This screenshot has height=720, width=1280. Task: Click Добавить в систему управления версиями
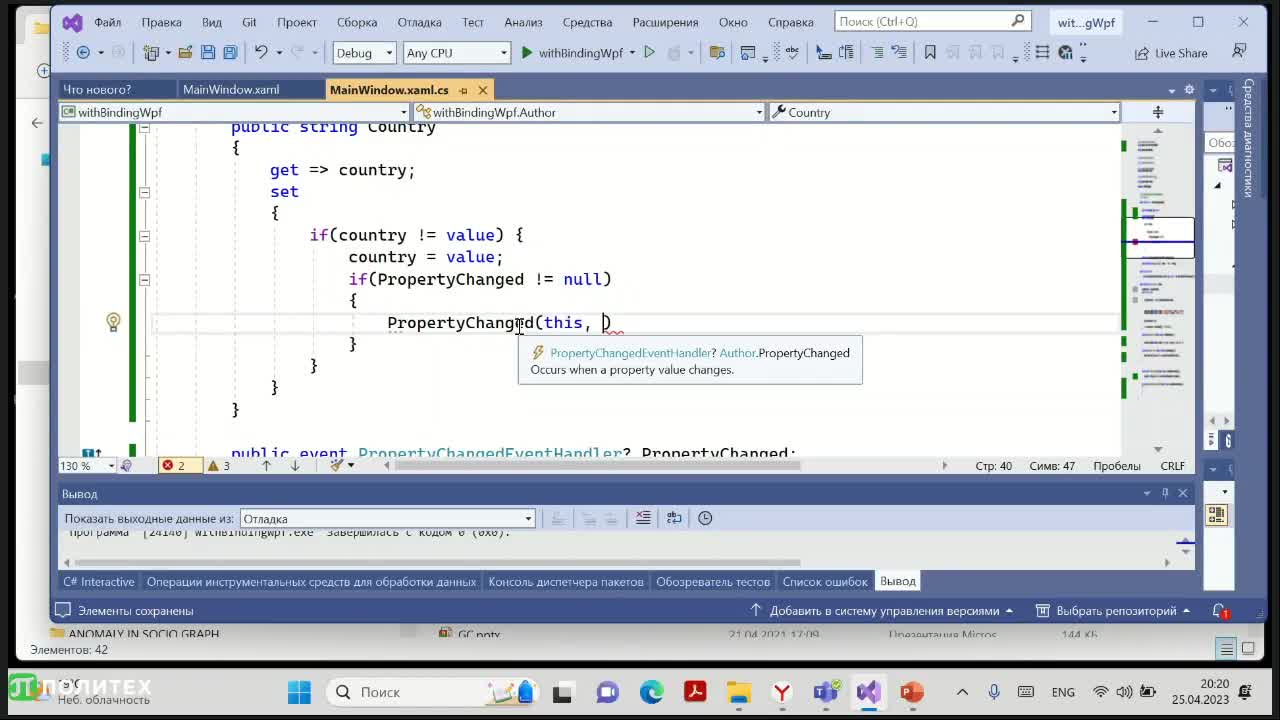(881, 611)
